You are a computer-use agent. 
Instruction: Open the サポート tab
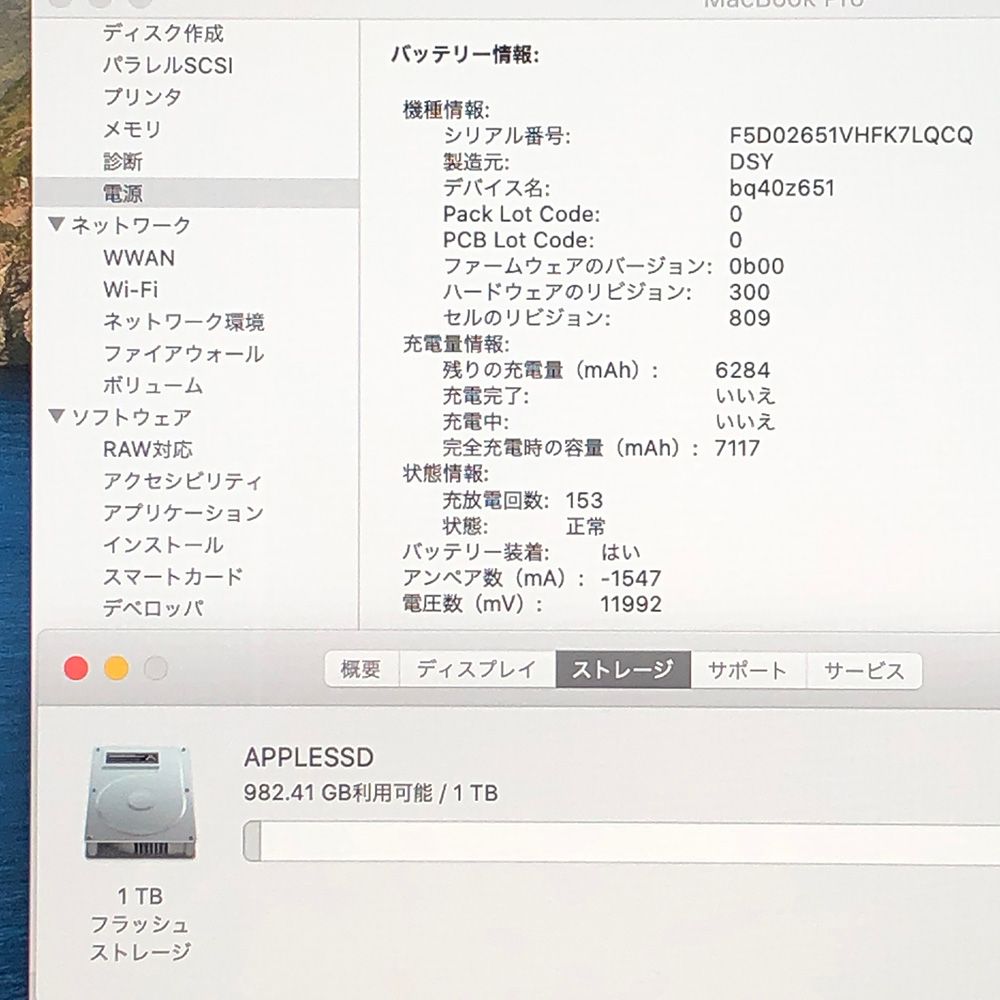click(x=748, y=670)
